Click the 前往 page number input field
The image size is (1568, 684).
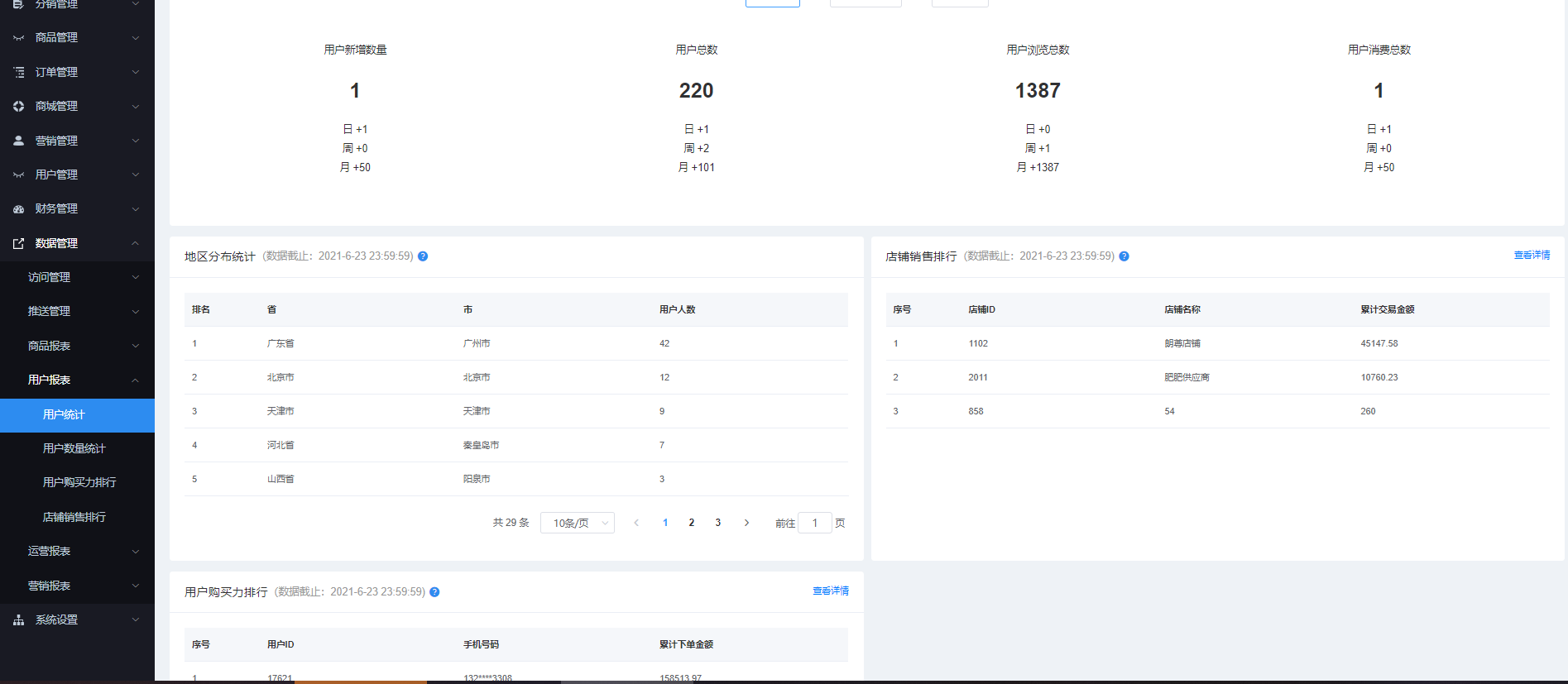coord(814,523)
